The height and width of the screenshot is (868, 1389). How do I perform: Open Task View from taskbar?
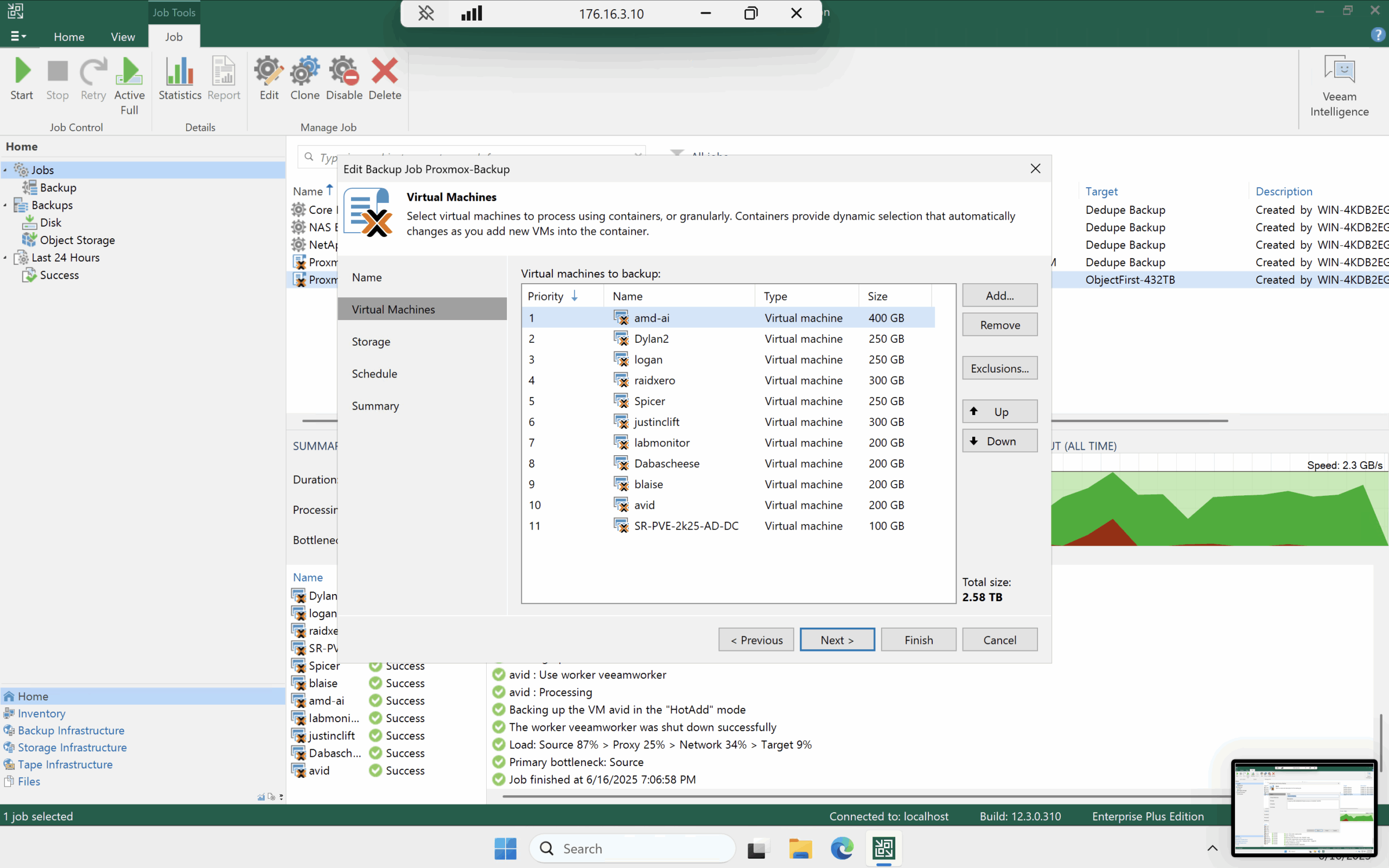[758, 848]
